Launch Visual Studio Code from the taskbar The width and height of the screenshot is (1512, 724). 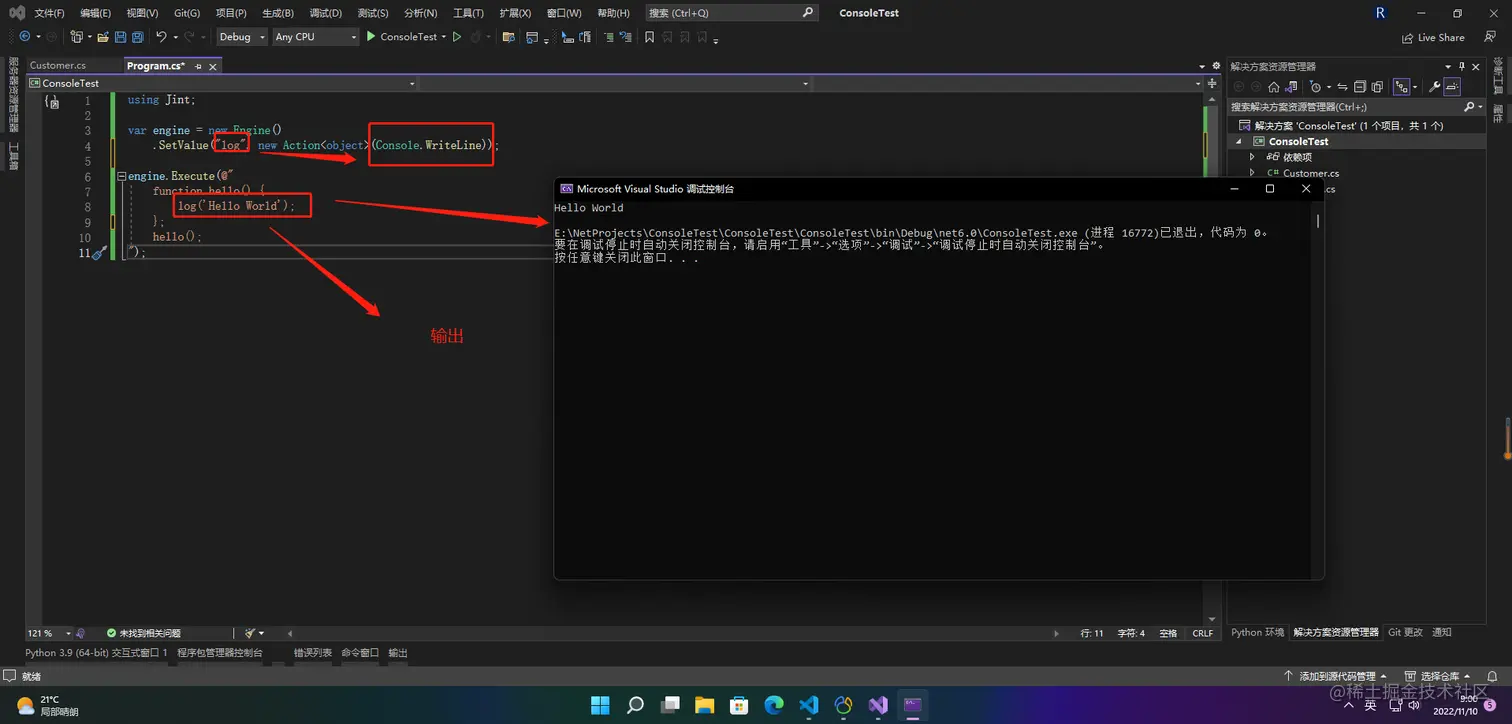point(808,705)
